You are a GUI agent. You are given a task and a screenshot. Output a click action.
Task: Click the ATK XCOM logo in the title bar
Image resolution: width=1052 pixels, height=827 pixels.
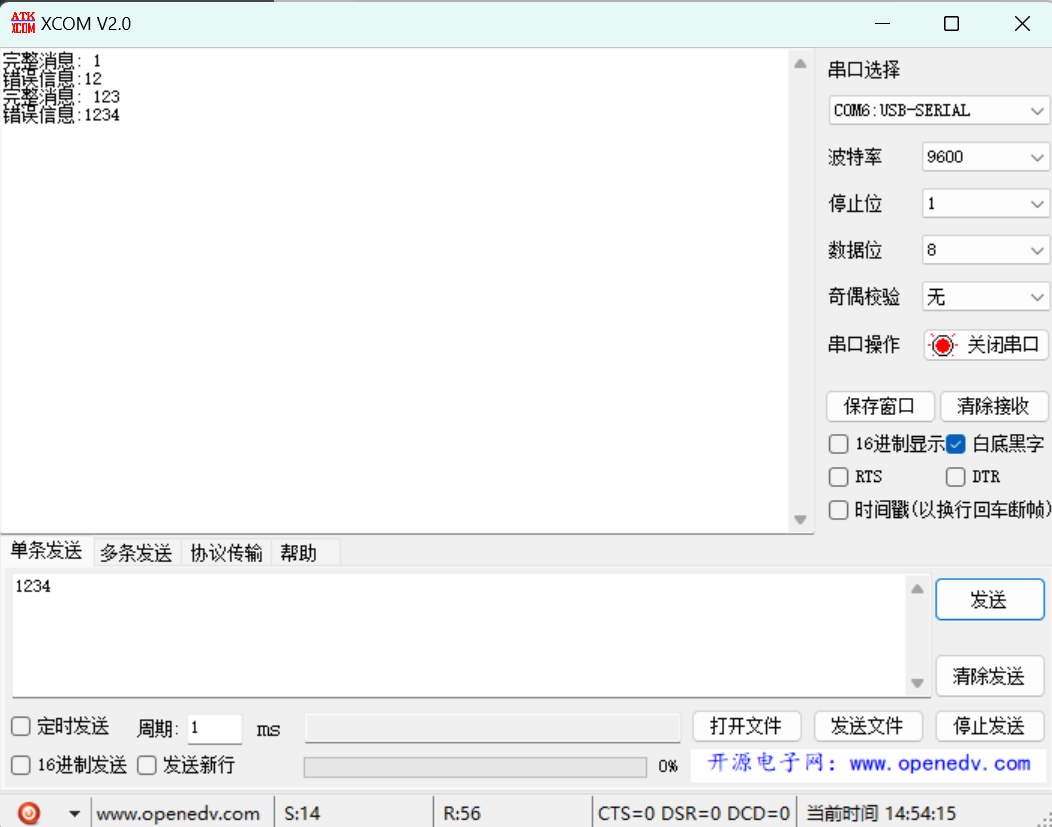tap(21, 22)
